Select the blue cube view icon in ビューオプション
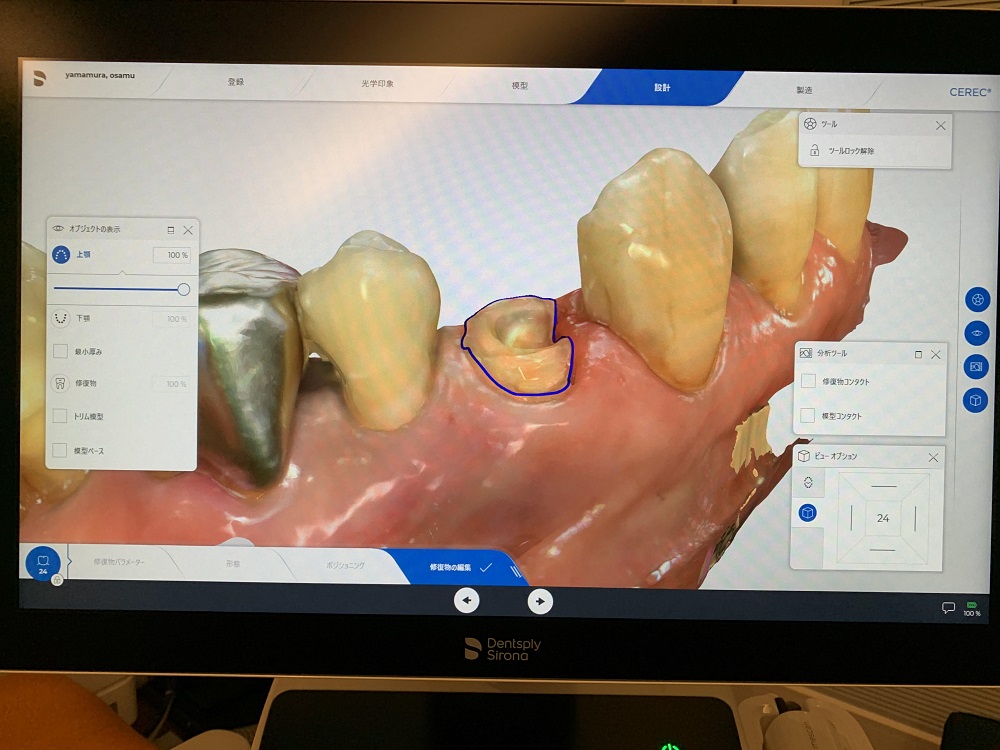1000x750 pixels. click(x=807, y=513)
